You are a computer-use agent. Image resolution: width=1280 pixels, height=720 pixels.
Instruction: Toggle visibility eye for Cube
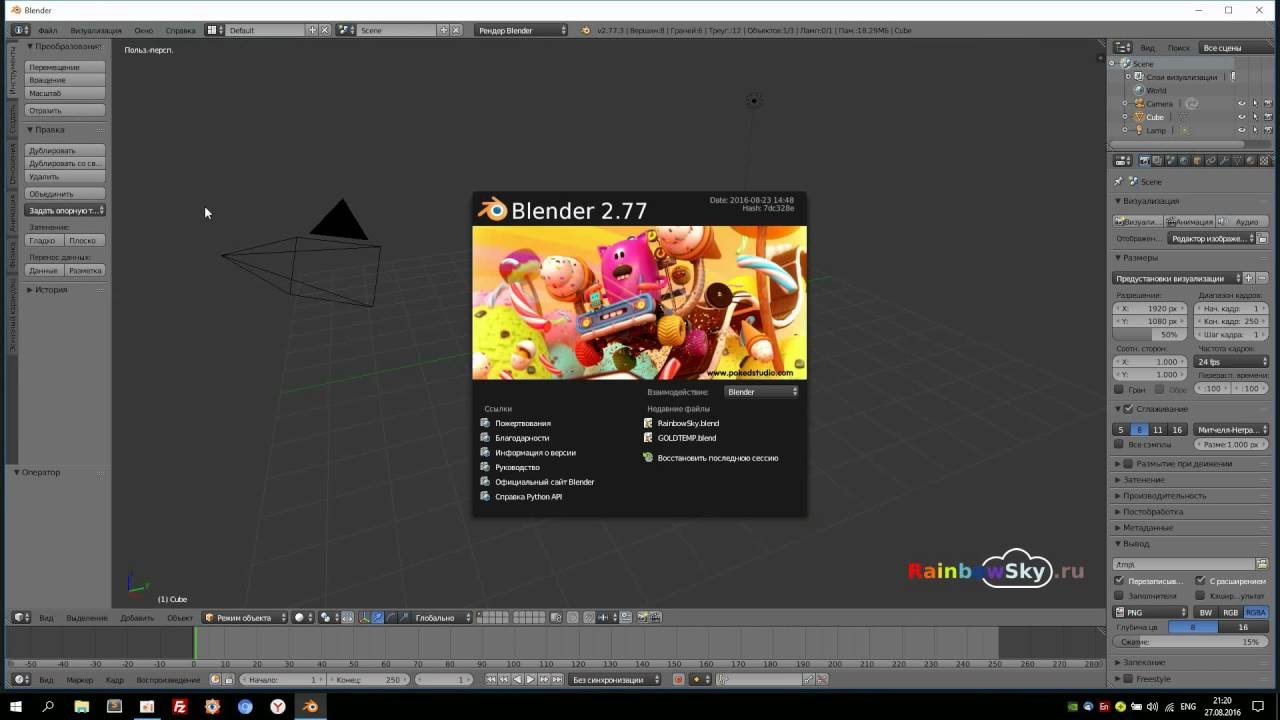1242,117
